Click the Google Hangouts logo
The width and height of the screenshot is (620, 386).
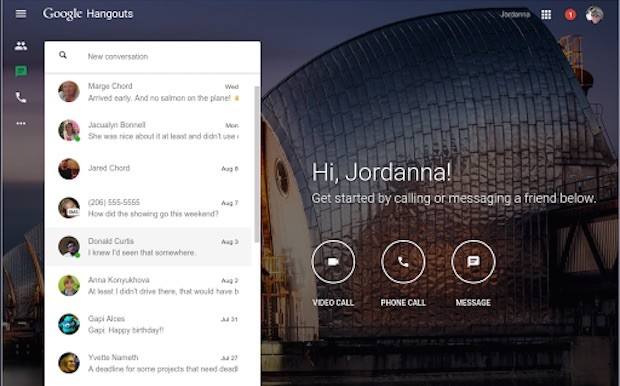pyautogui.click(x=88, y=14)
